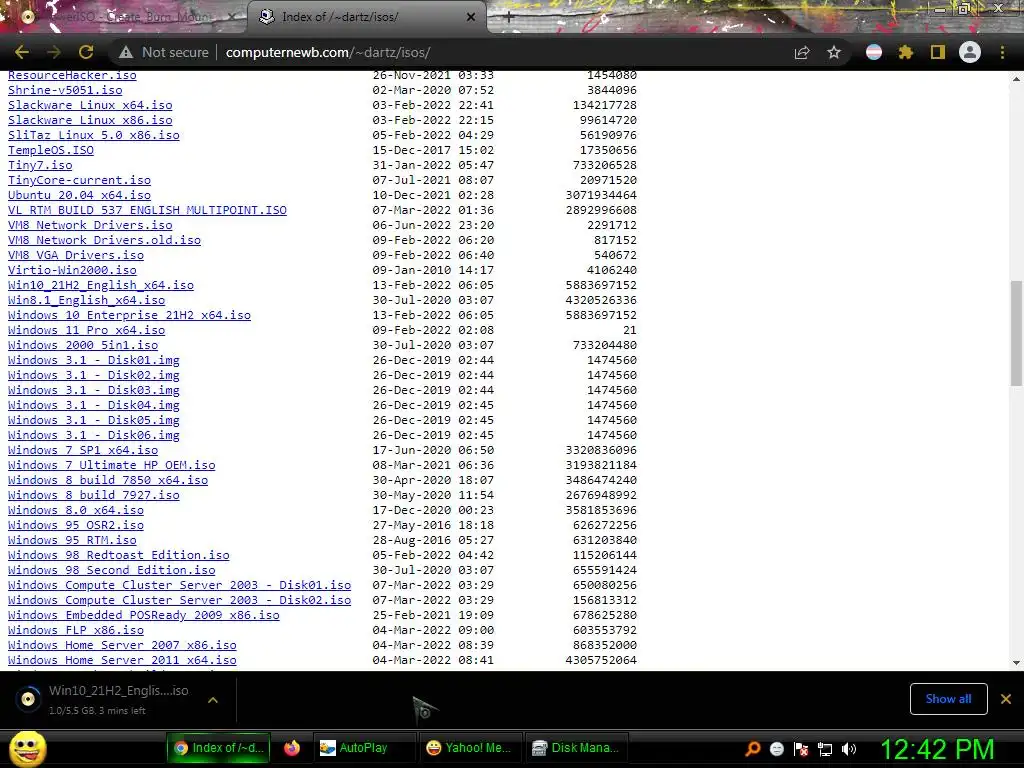
Task: Download Windows_11_Pro_x64.iso
Action: click(x=86, y=330)
